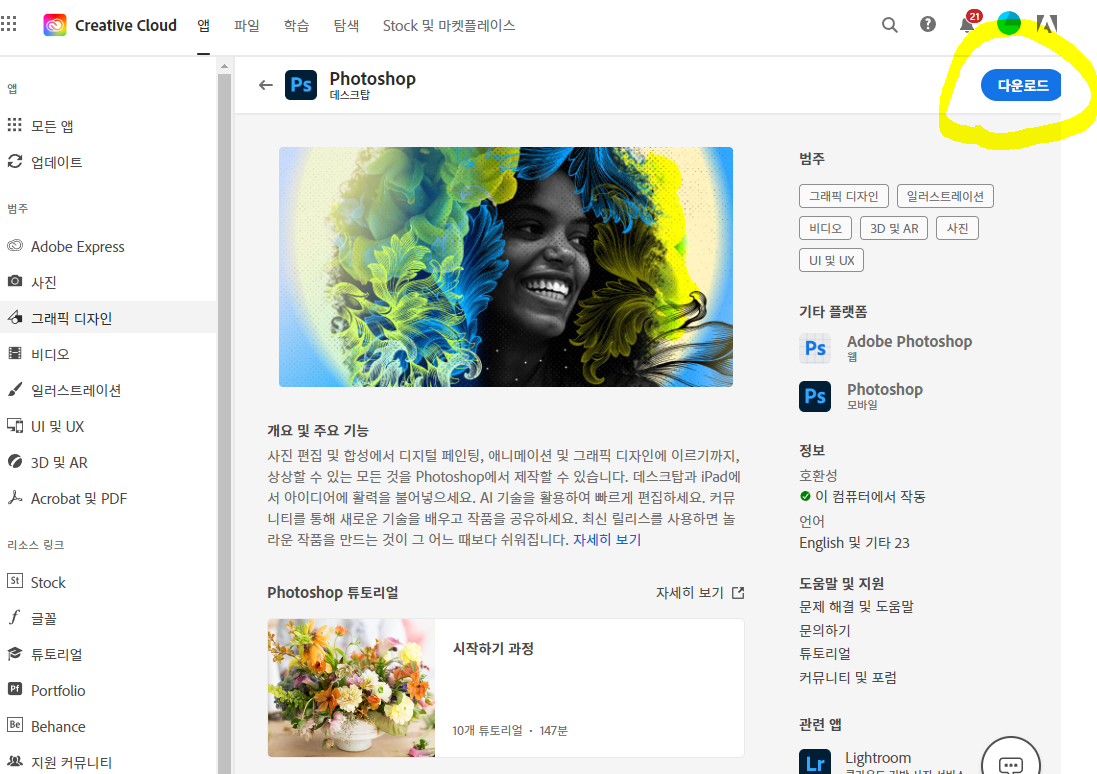Open the help question mark icon

(928, 24)
